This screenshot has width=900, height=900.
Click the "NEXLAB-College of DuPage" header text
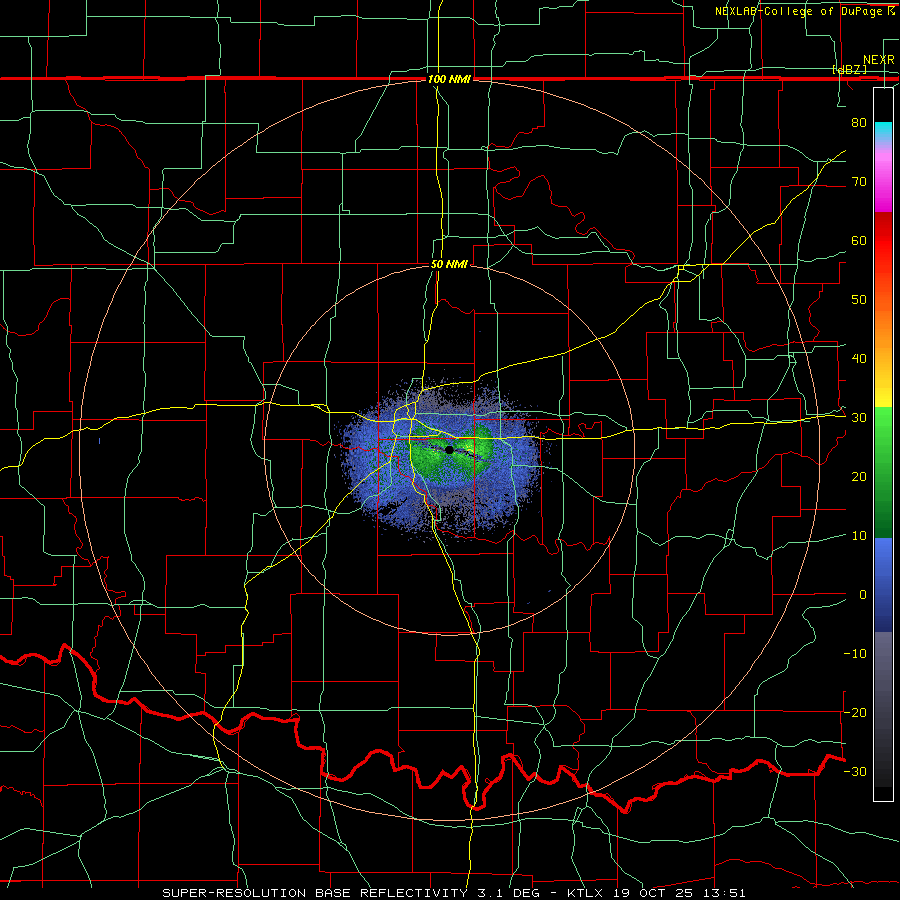pyautogui.click(x=800, y=11)
